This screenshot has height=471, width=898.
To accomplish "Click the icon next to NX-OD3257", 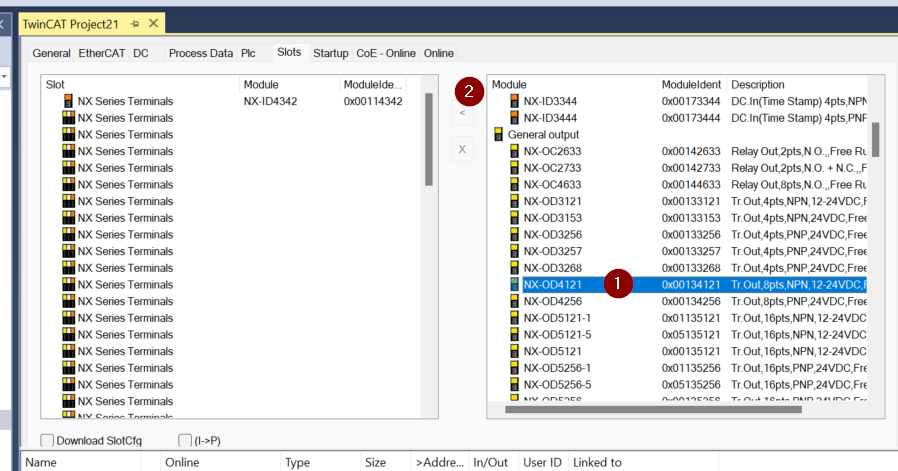I will pos(514,251).
